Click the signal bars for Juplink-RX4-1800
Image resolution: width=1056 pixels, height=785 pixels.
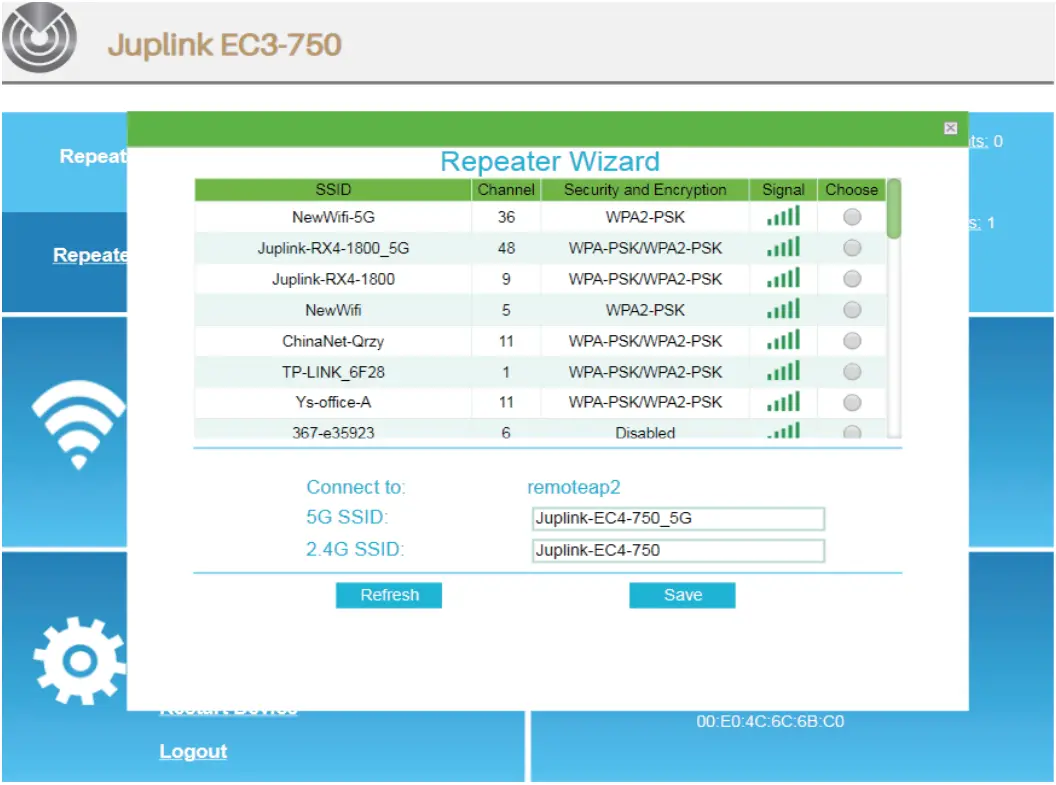(x=782, y=278)
